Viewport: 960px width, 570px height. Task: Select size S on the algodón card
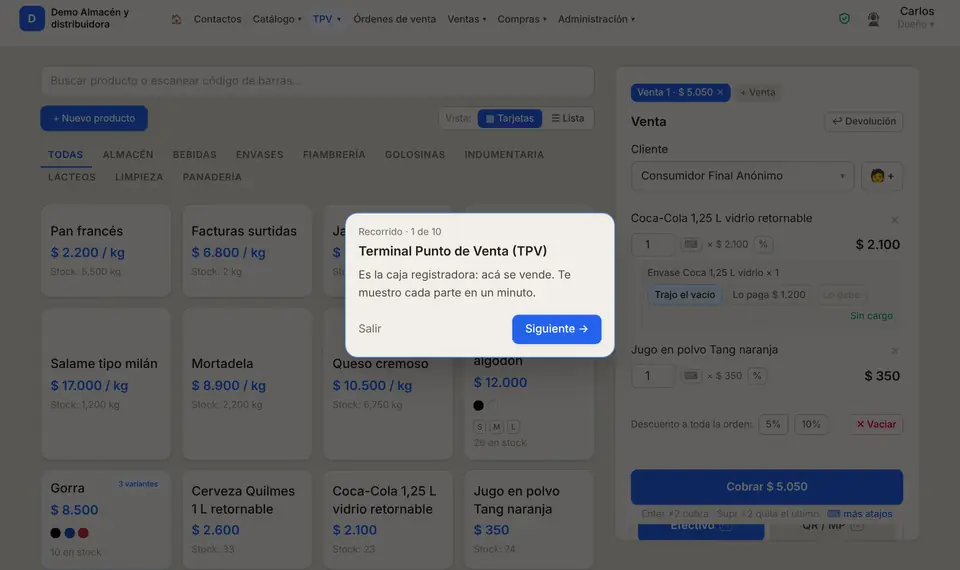pos(480,427)
